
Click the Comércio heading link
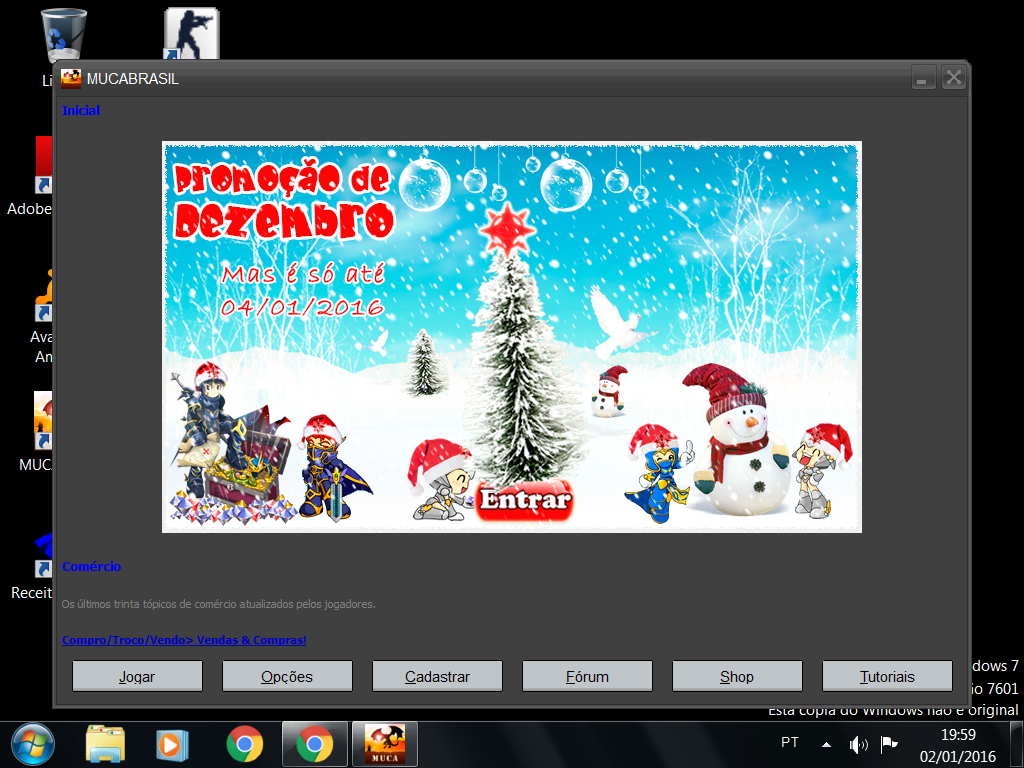tap(91, 567)
